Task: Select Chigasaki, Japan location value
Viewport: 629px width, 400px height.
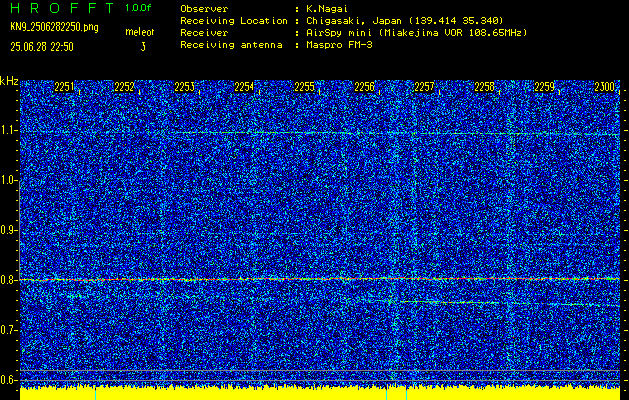Action: [x=405, y=21]
